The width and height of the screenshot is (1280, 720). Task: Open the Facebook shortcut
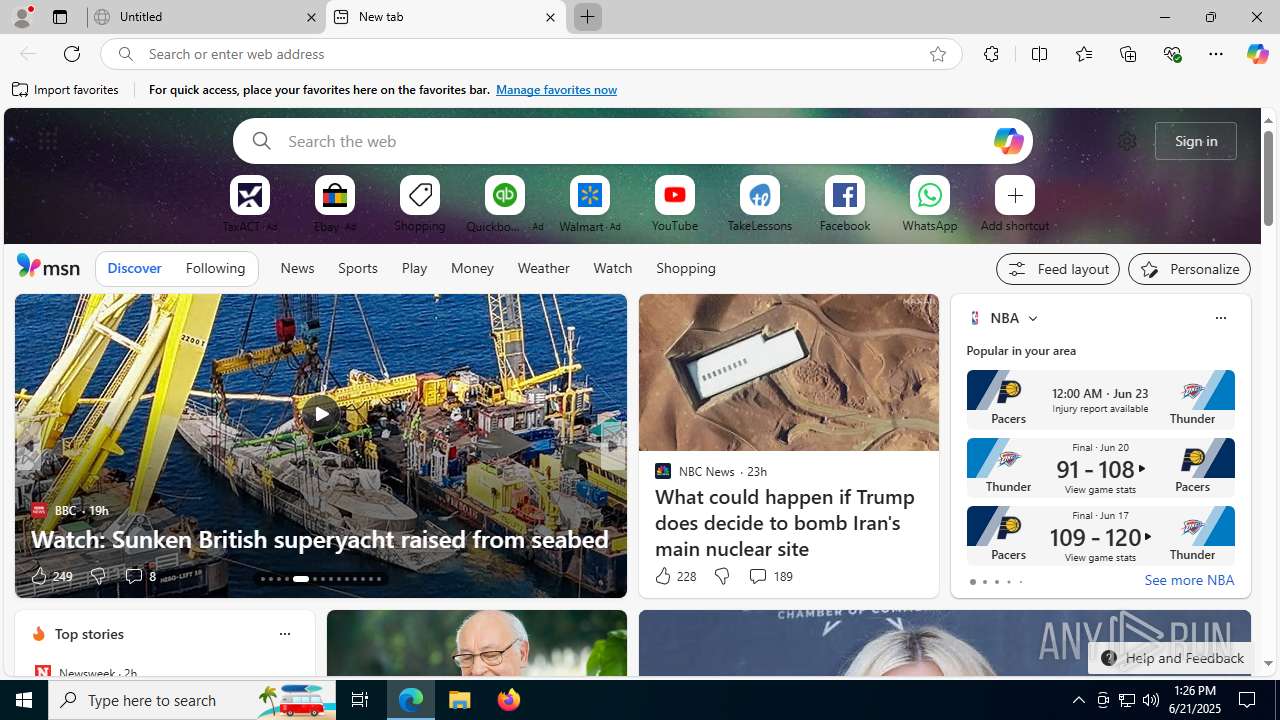tap(845, 203)
